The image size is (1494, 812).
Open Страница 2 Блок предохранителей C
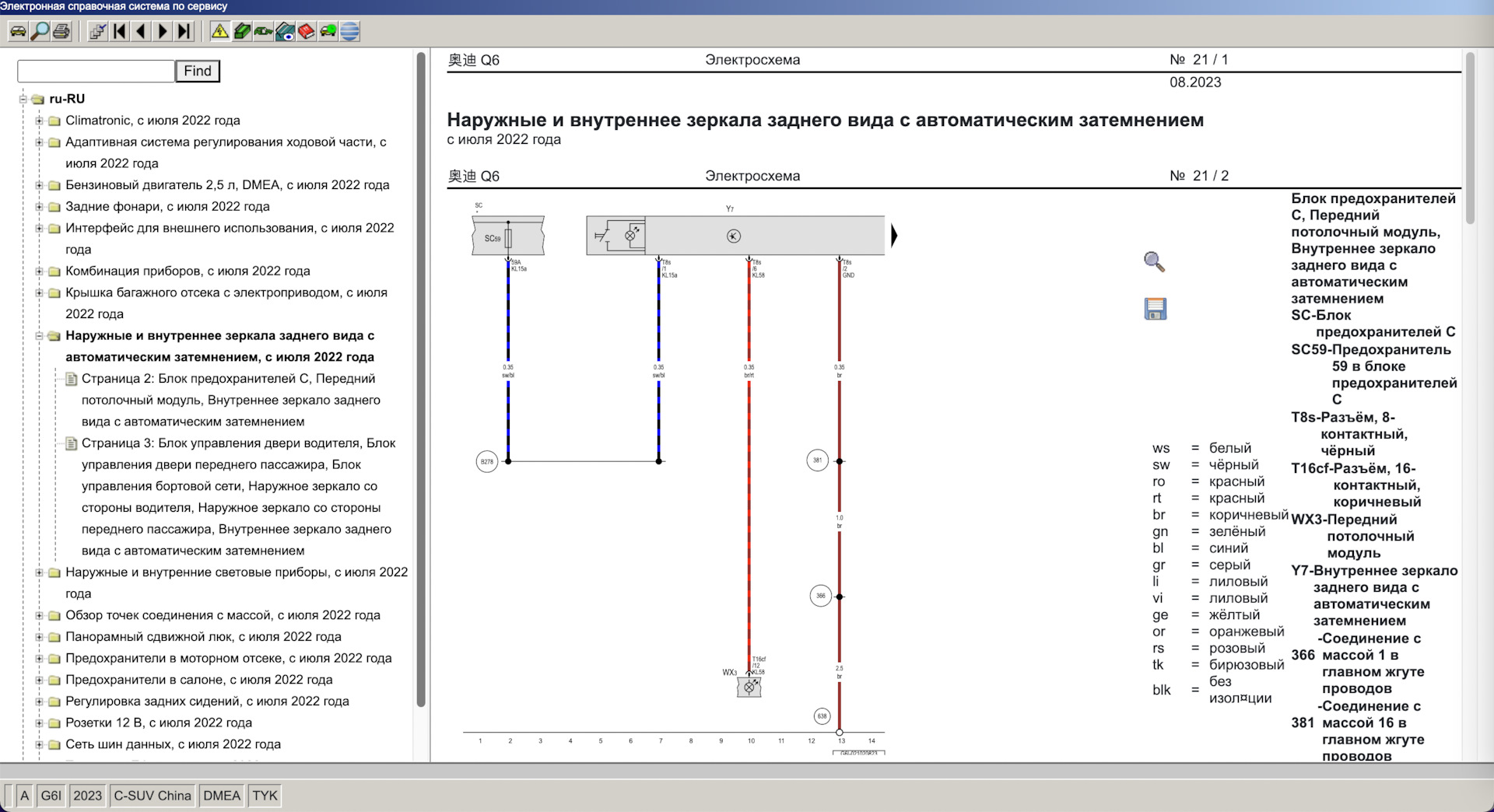[230, 400]
